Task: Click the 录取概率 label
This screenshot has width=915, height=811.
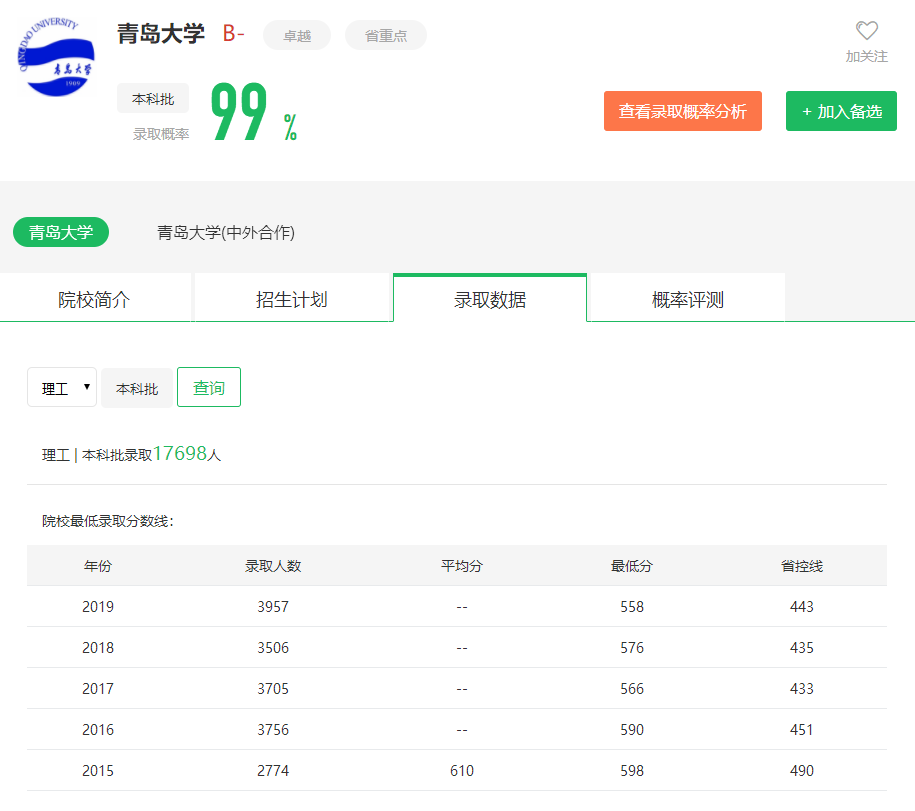Action: pos(161,134)
